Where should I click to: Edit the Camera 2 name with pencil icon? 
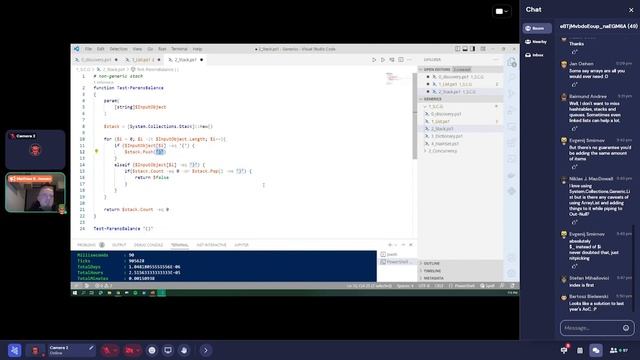coord(91,348)
